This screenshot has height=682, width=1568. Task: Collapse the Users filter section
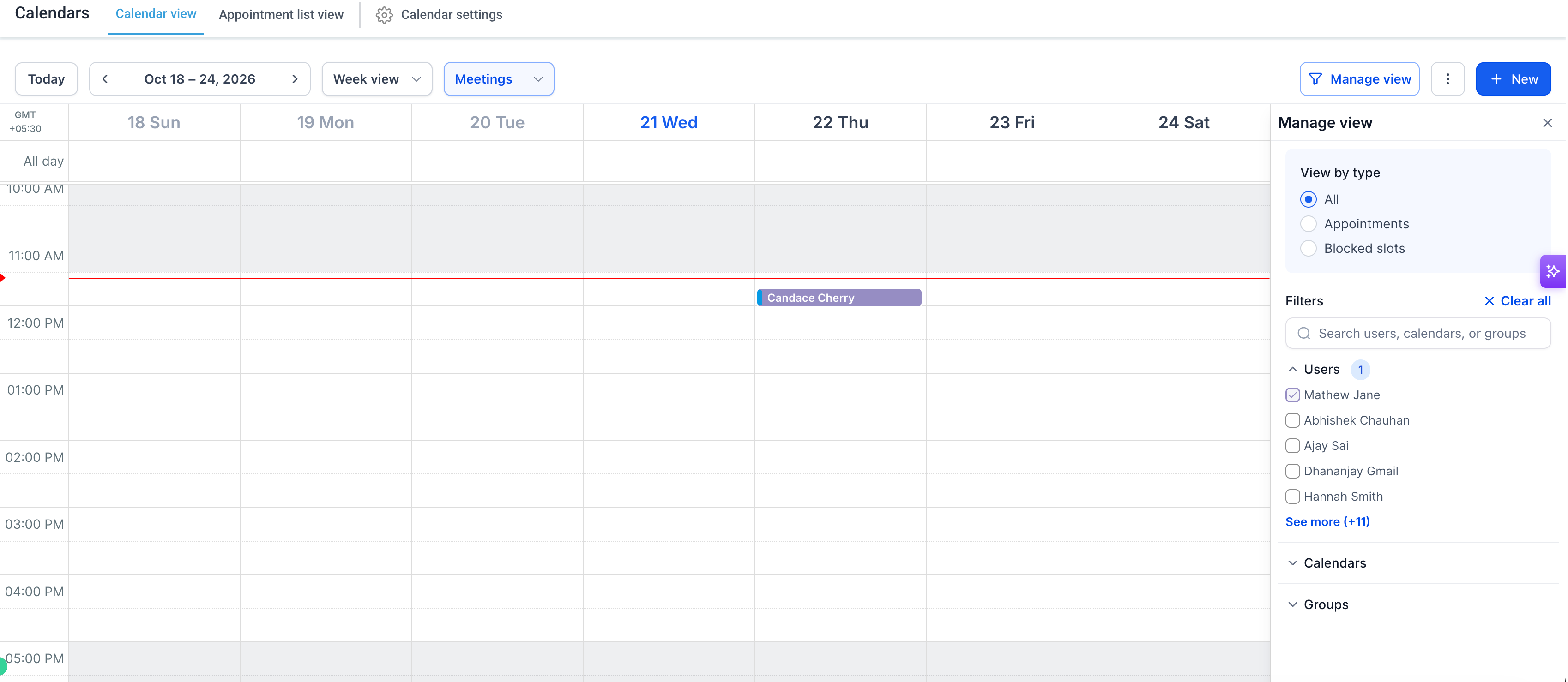point(1292,369)
